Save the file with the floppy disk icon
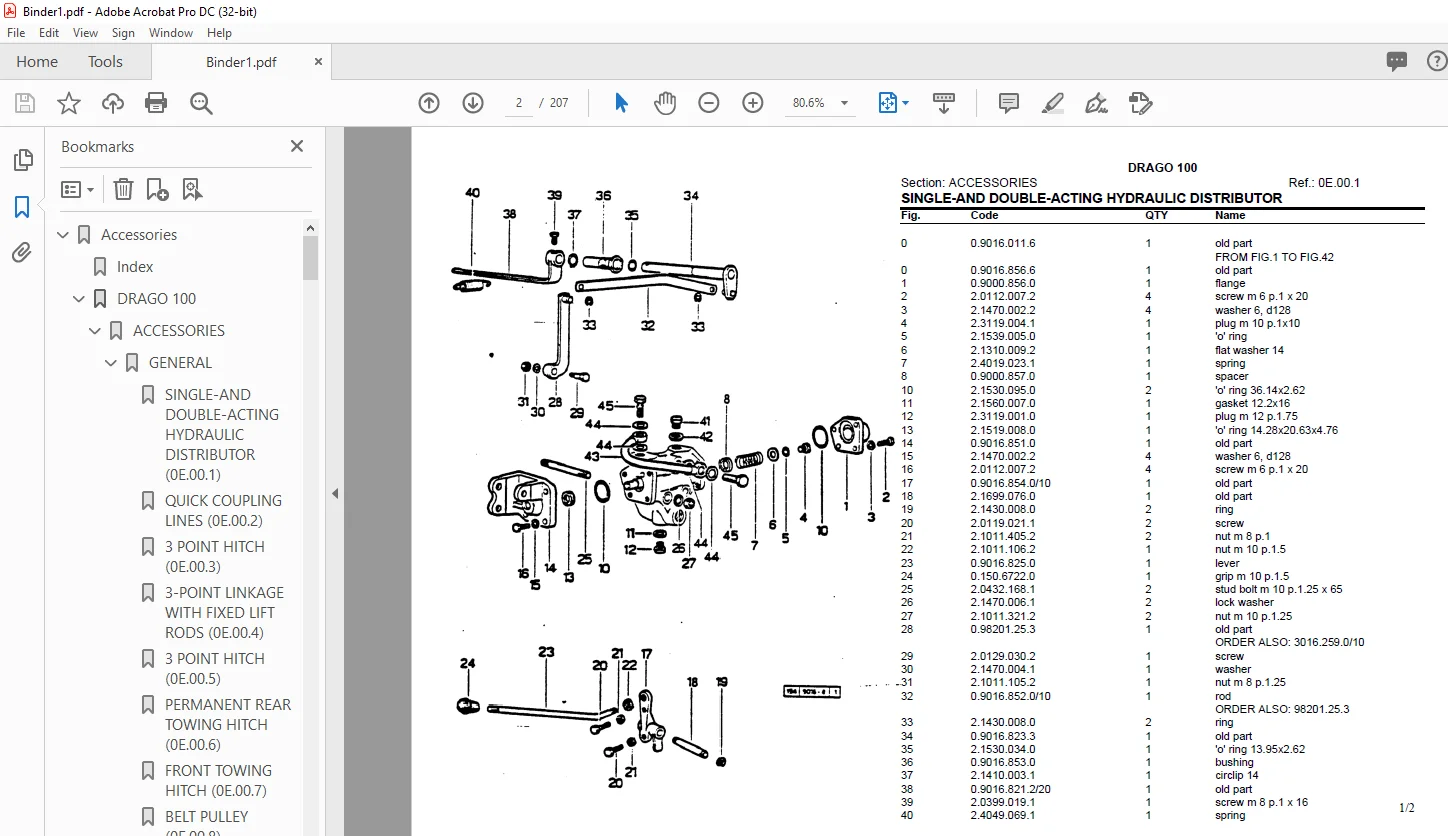The height and width of the screenshot is (836, 1448). (x=25, y=103)
